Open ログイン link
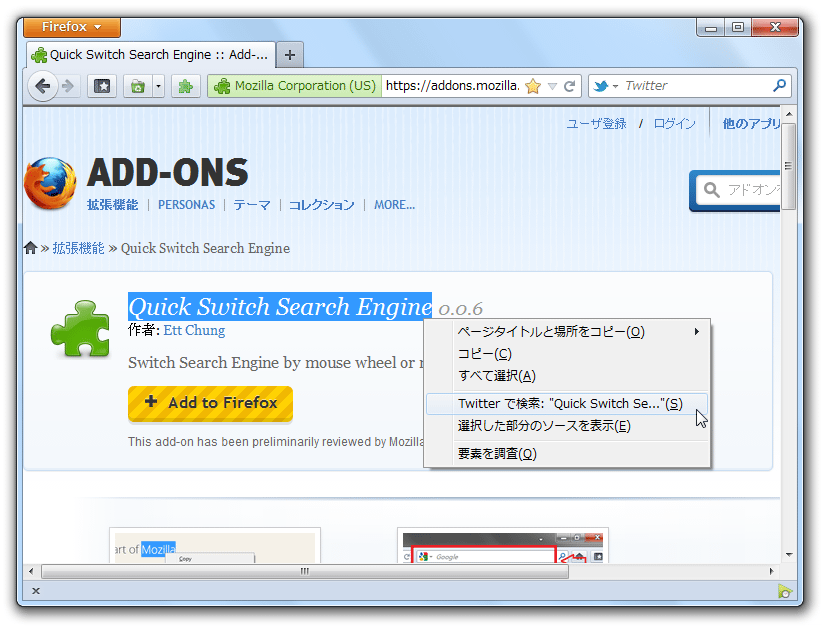 (674, 124)
